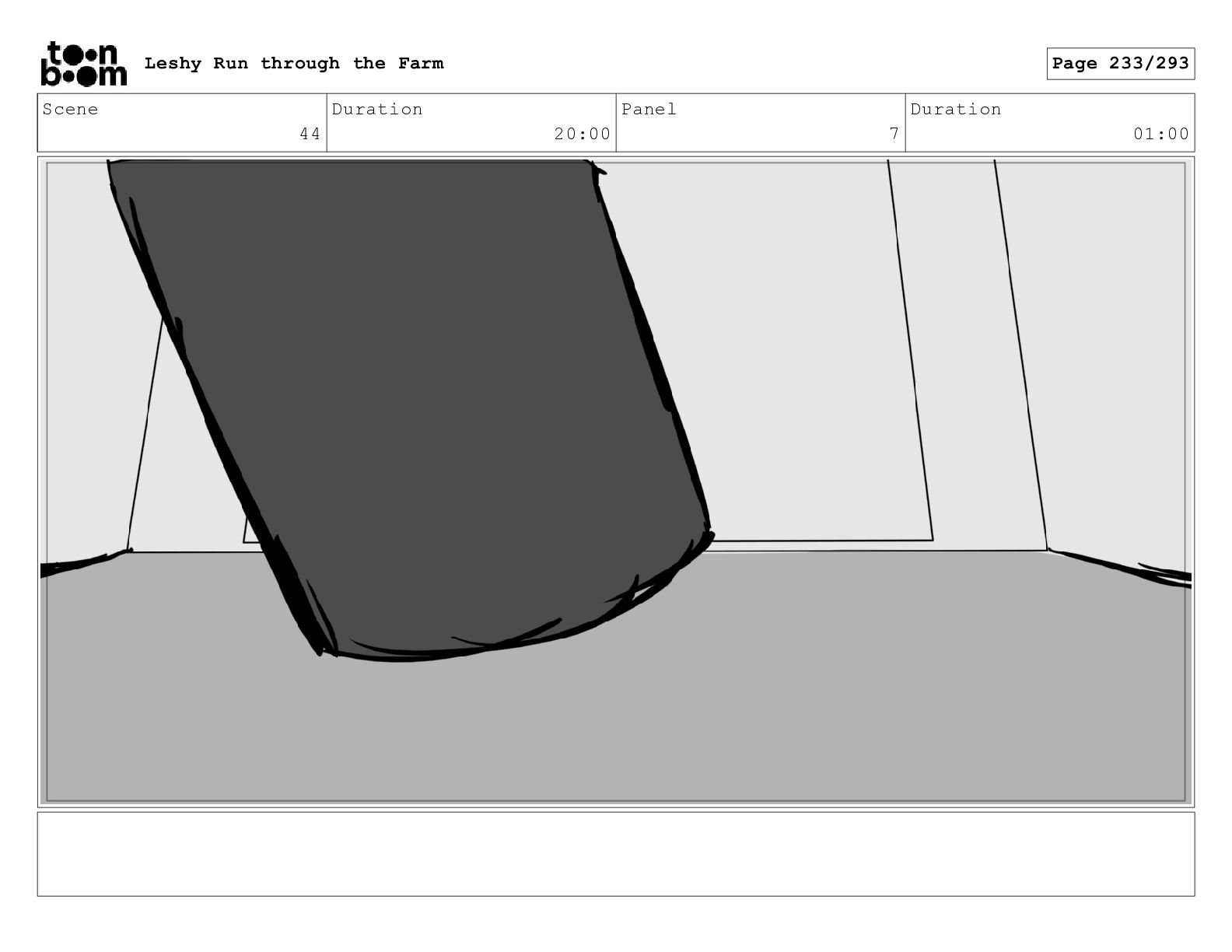Select the title 'Leshy Run through the Farm'
The image size is (1232, 952).
click(x=294, y=63)
